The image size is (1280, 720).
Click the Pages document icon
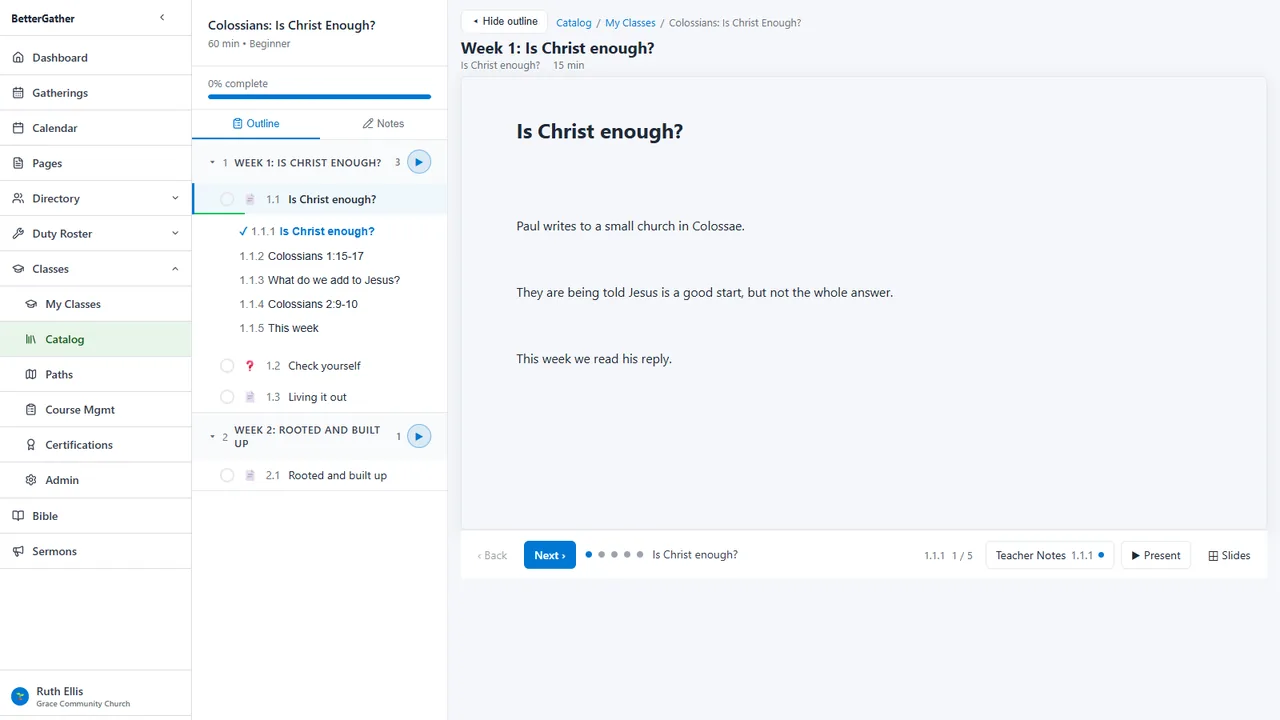point(18,163)
